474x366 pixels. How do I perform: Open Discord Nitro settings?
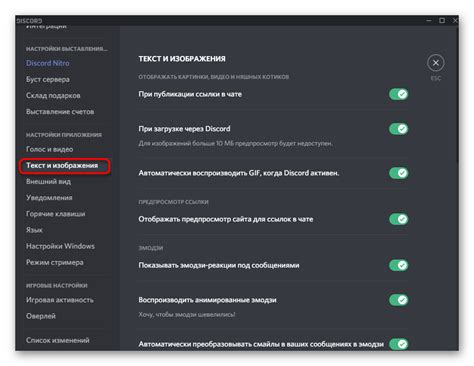(x=48, y=63)
